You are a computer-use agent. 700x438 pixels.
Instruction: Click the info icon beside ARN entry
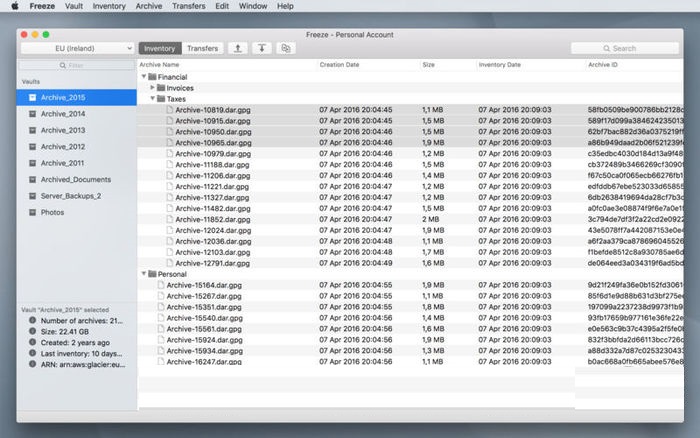pos(32,364)
